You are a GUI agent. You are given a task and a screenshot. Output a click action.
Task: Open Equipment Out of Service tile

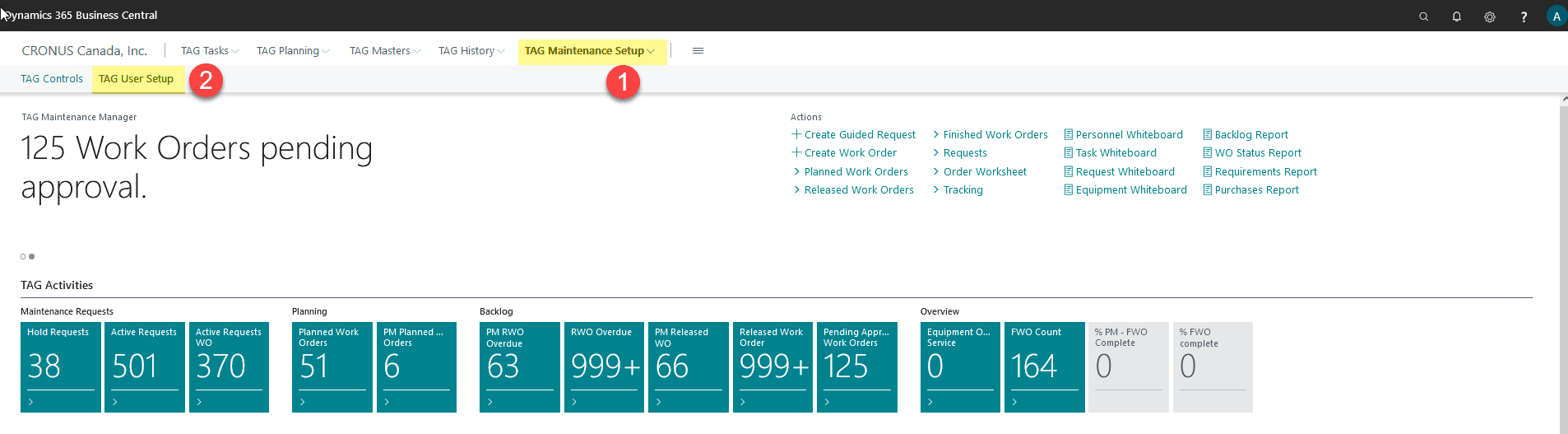tap(960, 366)
